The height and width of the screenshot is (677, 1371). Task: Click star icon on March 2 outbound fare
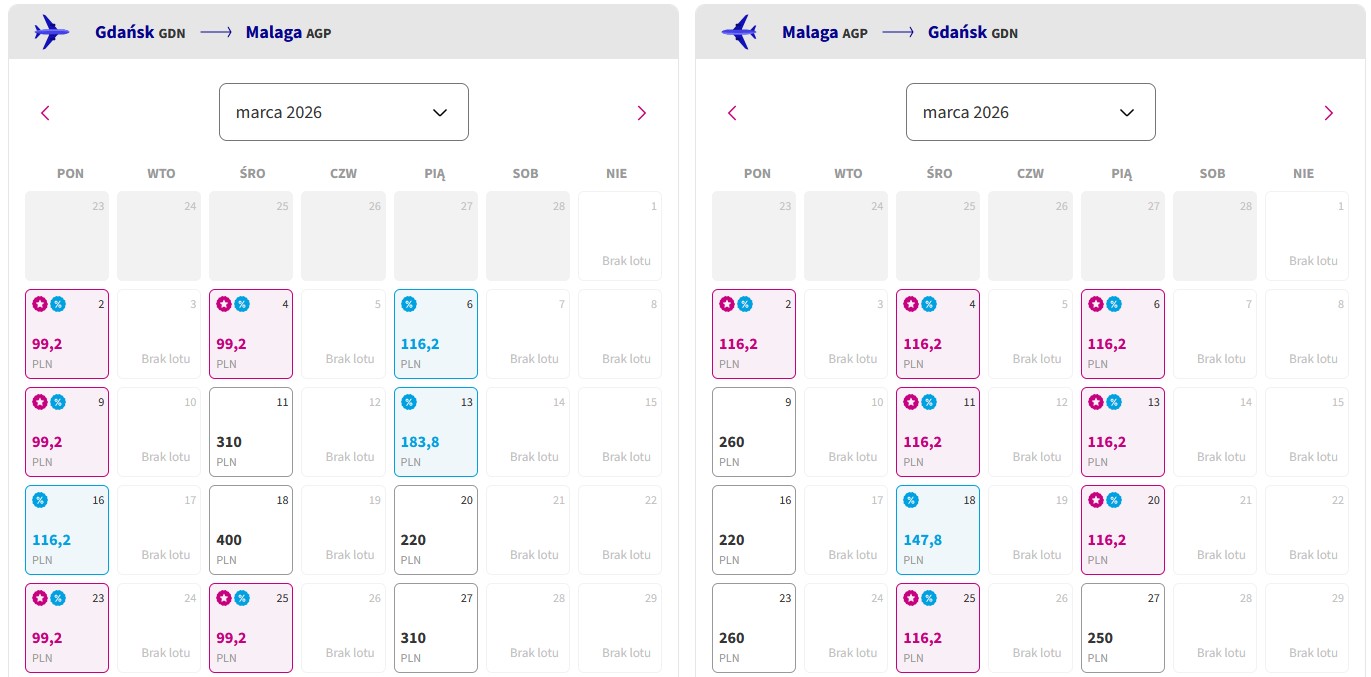coord(41,304)
